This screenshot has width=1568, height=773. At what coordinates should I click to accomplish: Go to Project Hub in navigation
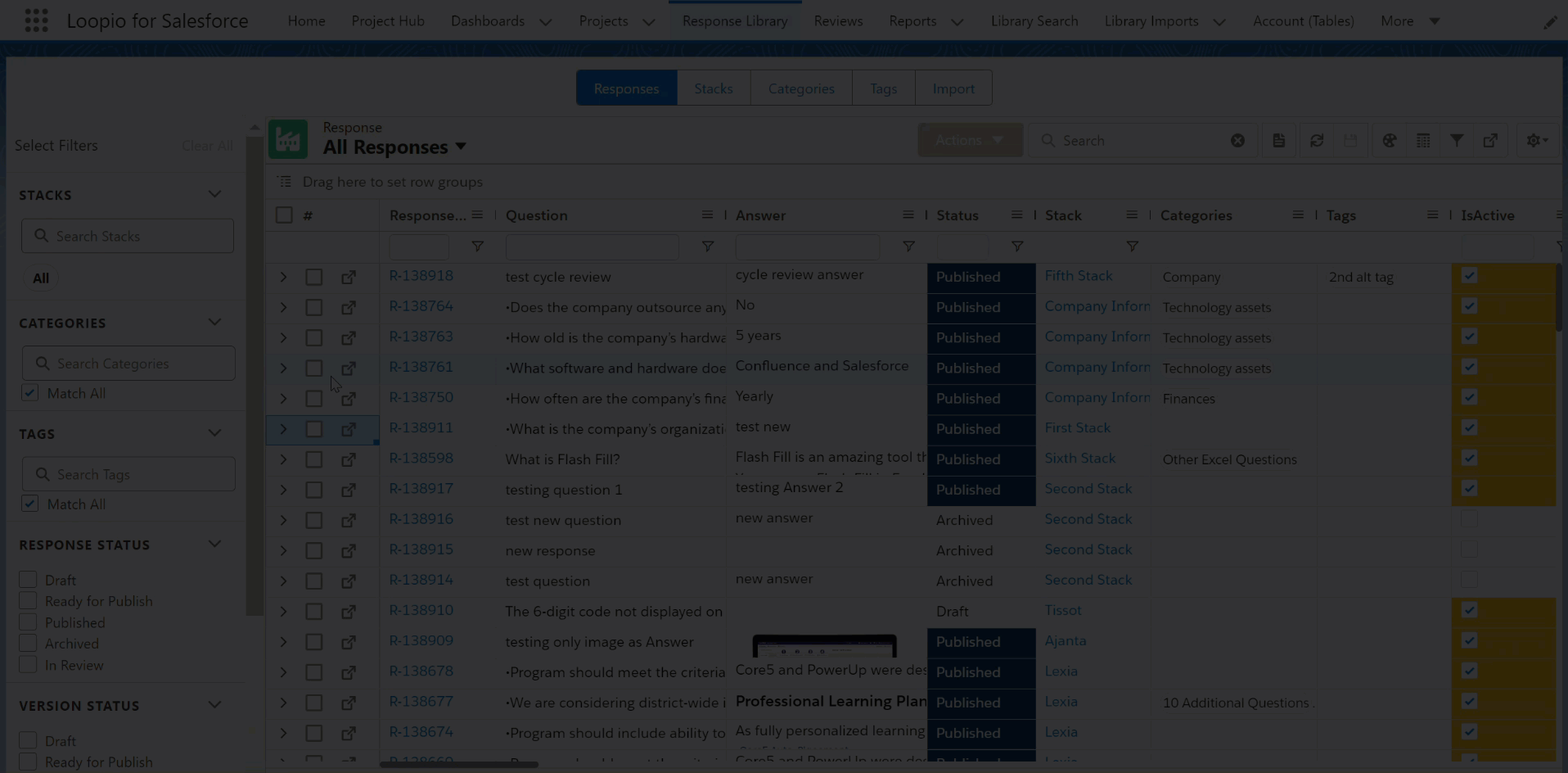point(388,21)
